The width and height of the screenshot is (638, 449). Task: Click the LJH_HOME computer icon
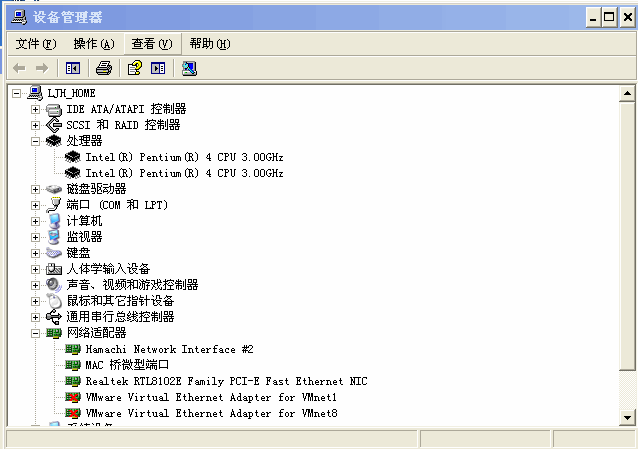[x=35, y=93]
